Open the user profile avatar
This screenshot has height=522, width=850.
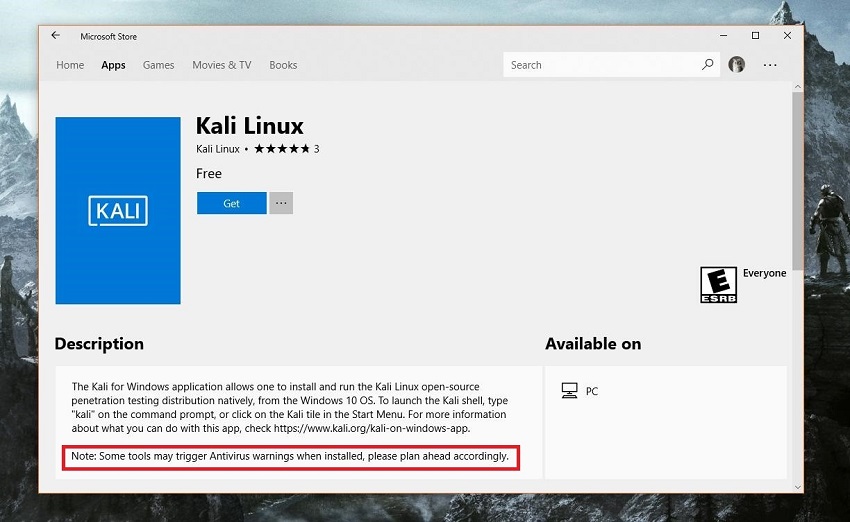737,65
